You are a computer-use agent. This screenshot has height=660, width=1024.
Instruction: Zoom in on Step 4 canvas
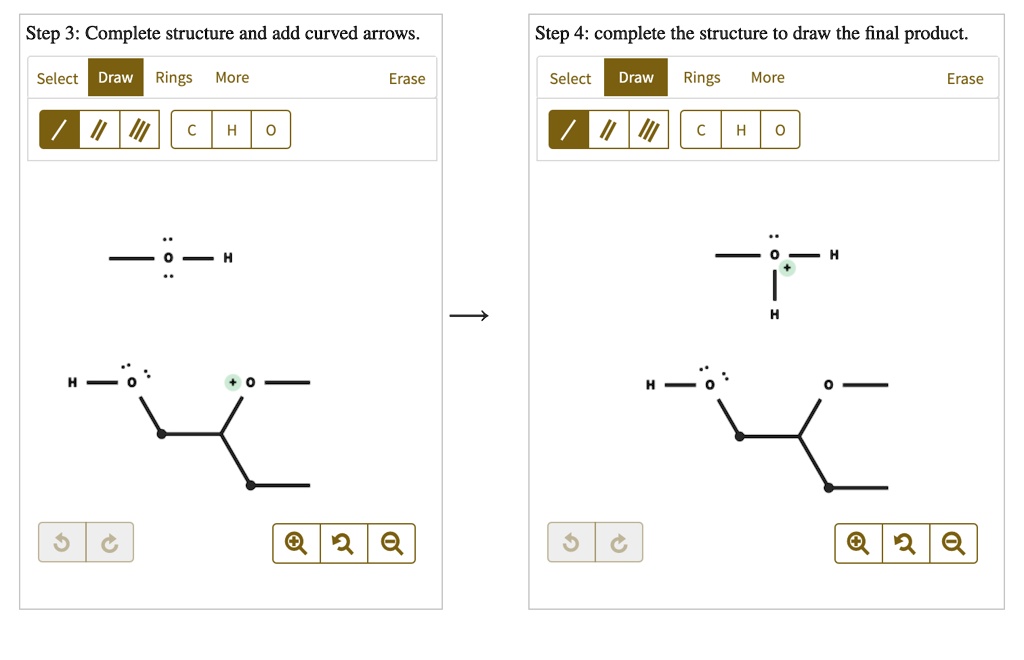[858, 542]
